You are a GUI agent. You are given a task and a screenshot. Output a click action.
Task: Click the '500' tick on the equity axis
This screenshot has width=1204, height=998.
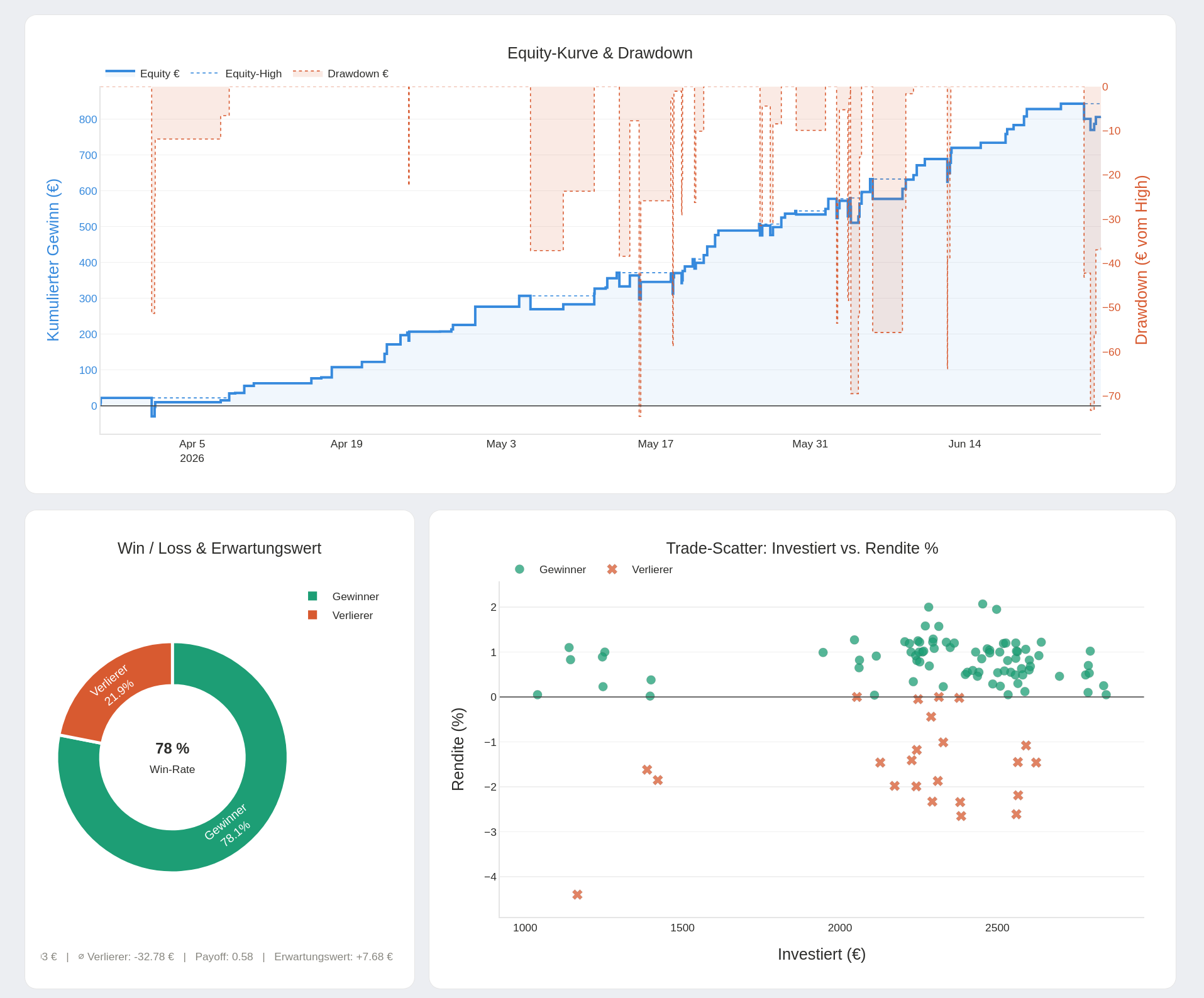(x=88, y=227)
